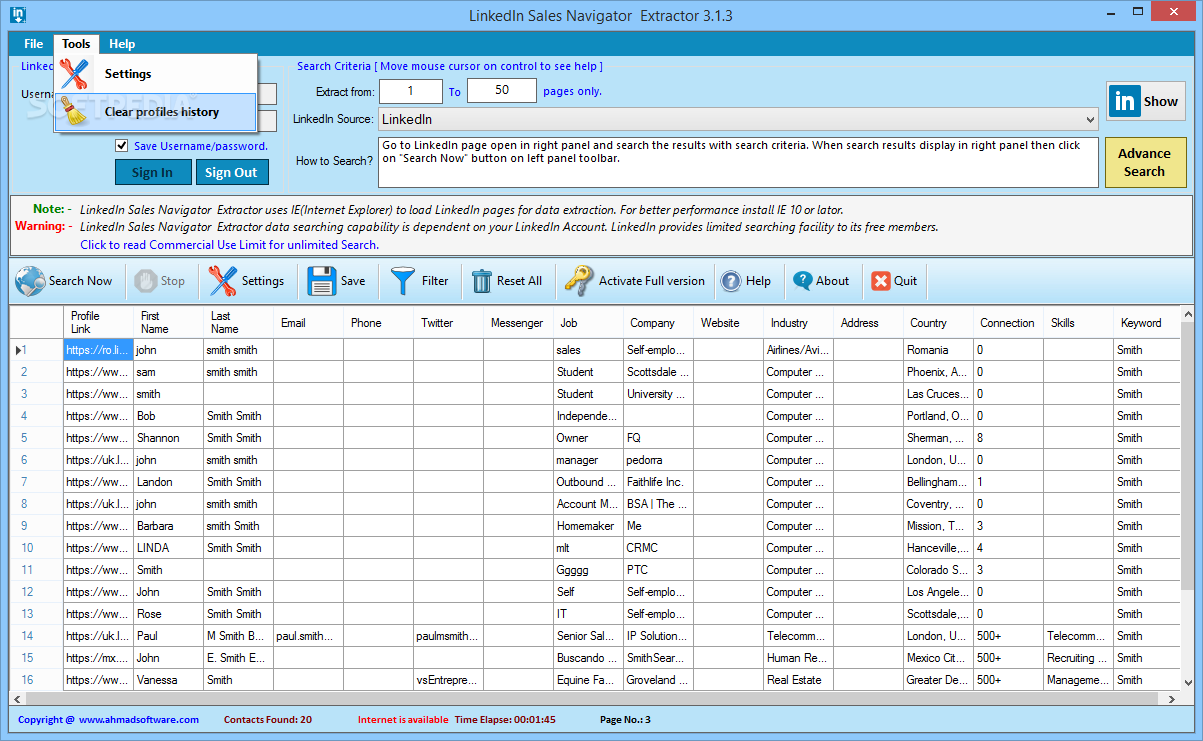Click 'Page No.: 3' status text
This screenshot has width=1203, height=741.
[x=625, y=719]
